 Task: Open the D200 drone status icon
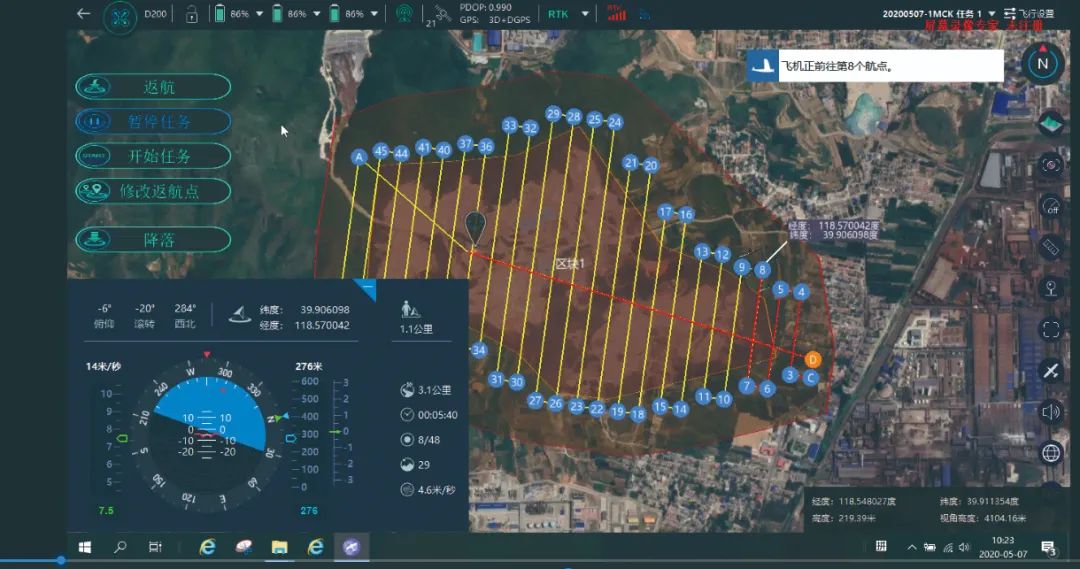(x=120, y=17)
